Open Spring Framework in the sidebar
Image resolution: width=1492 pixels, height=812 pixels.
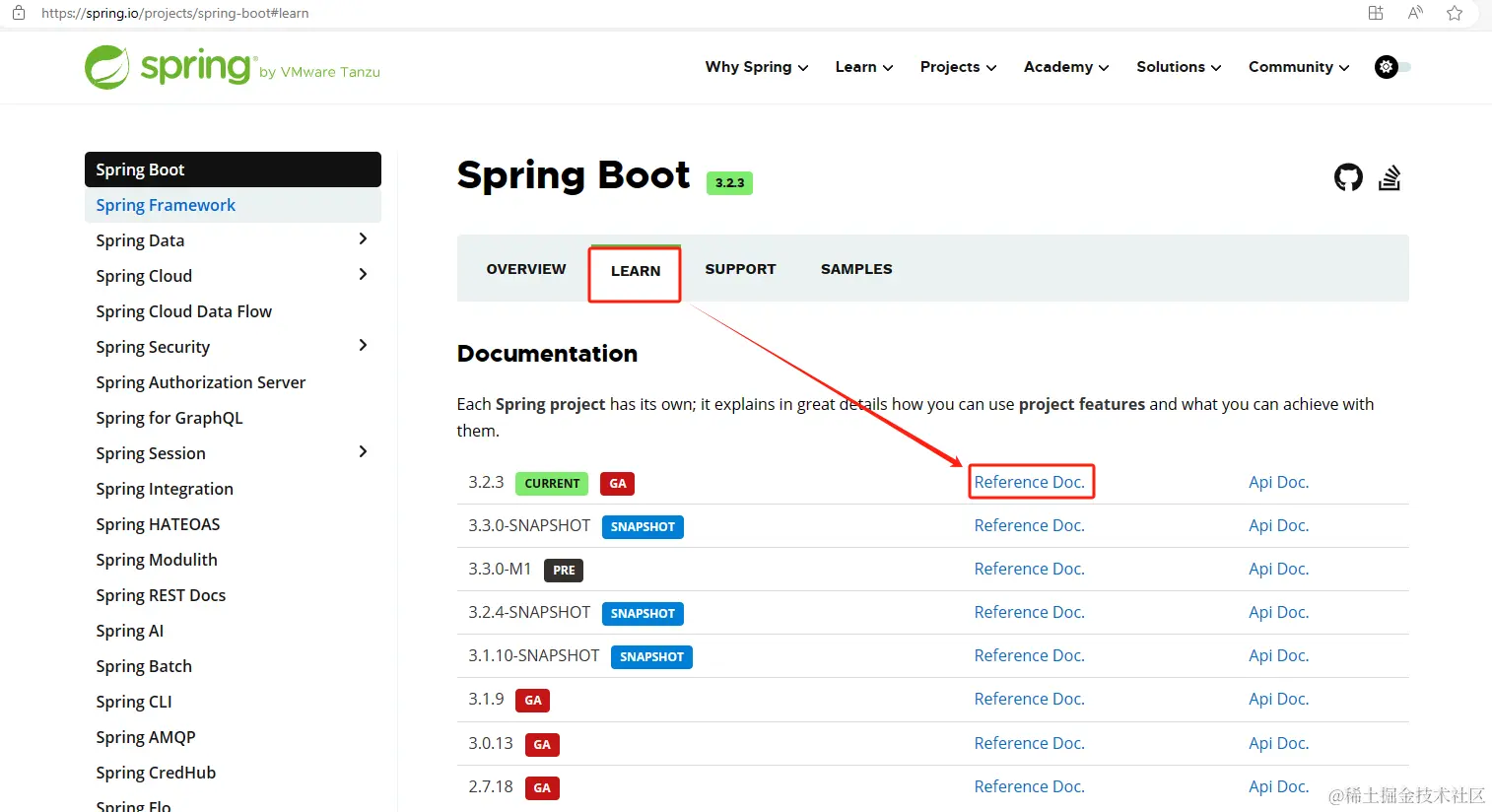[233, 205]
